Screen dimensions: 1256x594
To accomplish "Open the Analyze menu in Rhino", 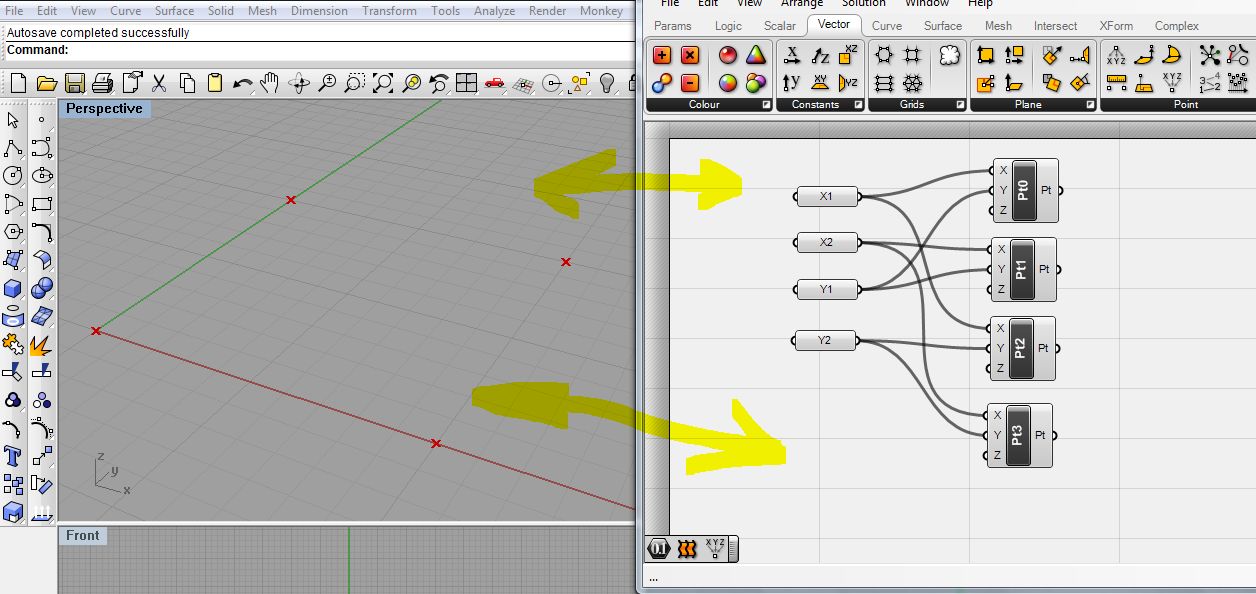I will 494,11.
